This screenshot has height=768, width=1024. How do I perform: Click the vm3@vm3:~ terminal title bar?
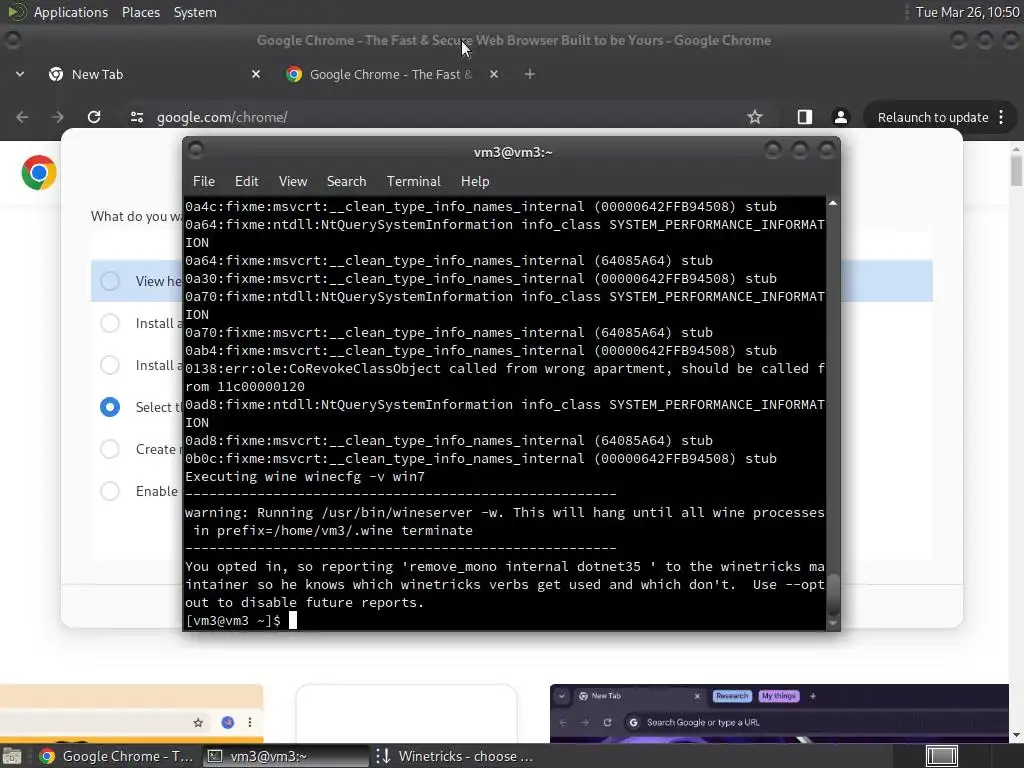click(512, 152)
